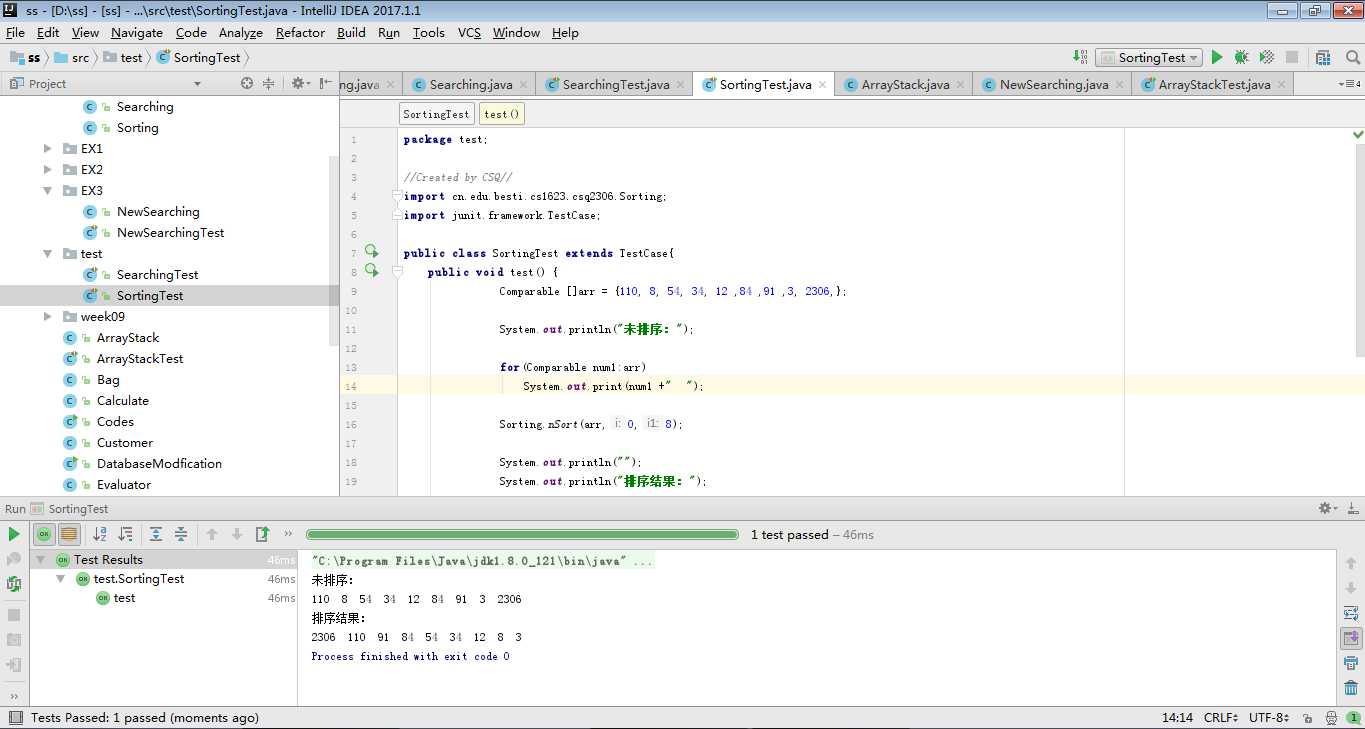
Task: Open the Project panel gear settings
Action: coord(299,84)
